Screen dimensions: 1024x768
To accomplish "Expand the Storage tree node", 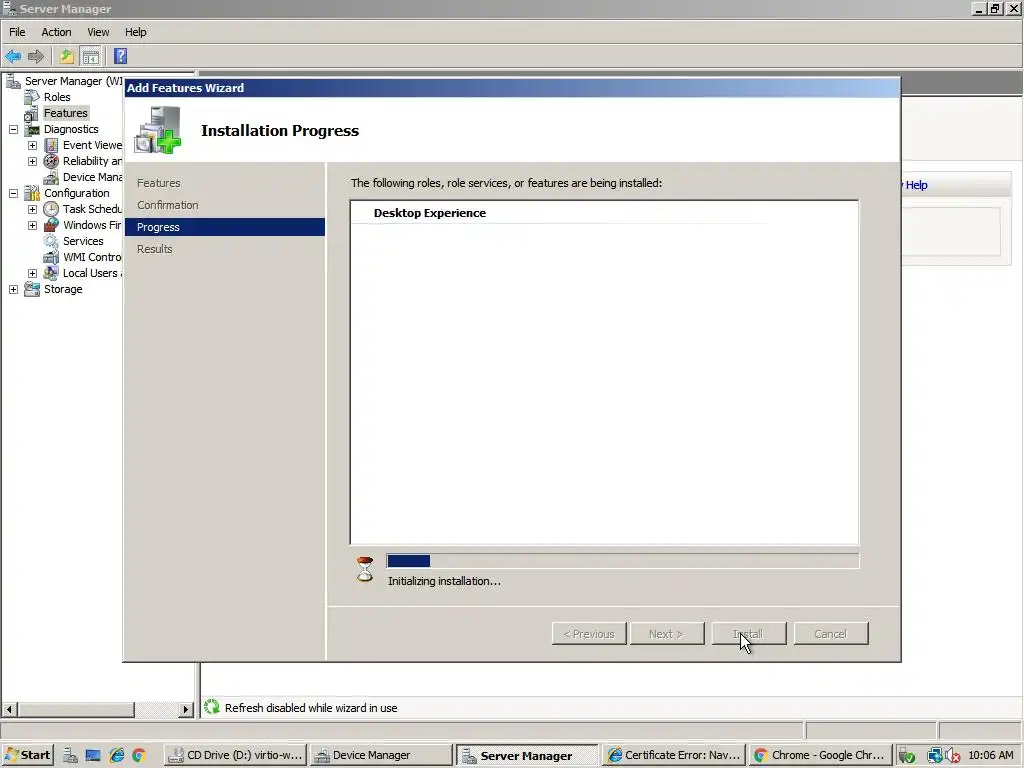I will (13, 289).
